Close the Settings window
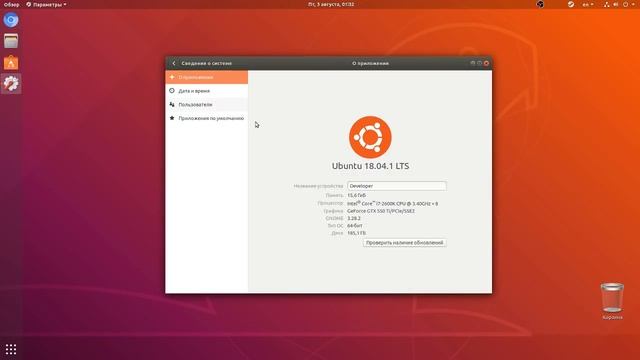Viewport: 640px width, 360px height. click(x=486, y=63)
